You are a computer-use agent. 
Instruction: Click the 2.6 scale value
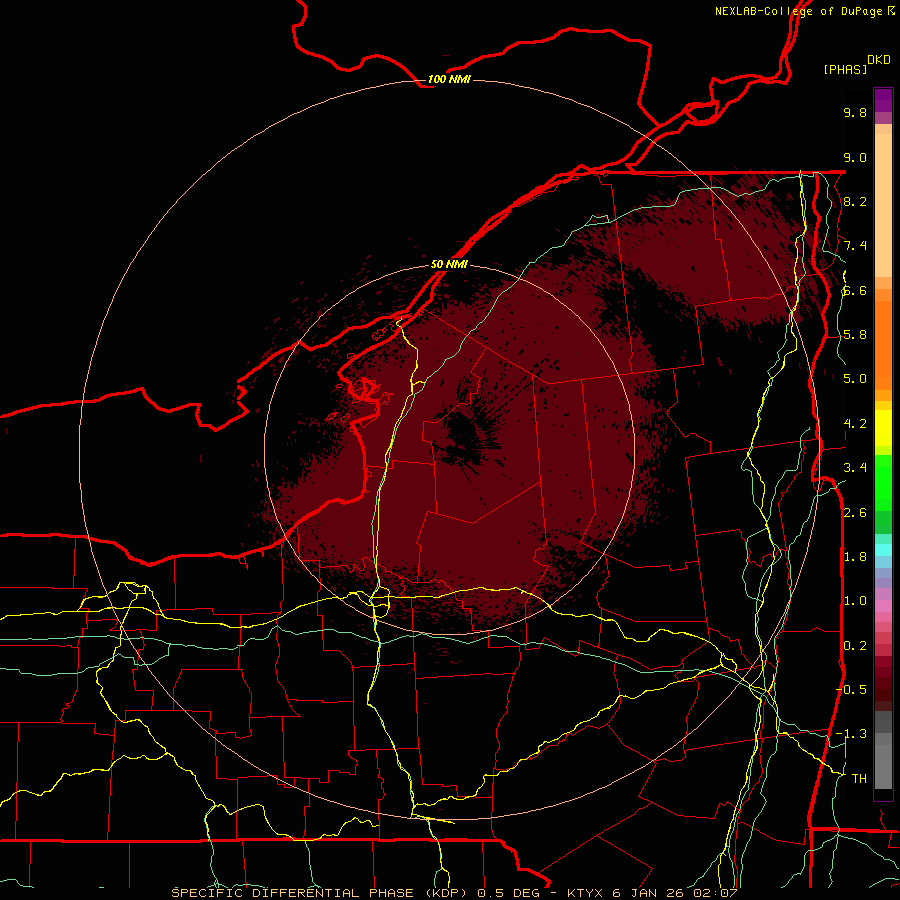click(855, 513)
